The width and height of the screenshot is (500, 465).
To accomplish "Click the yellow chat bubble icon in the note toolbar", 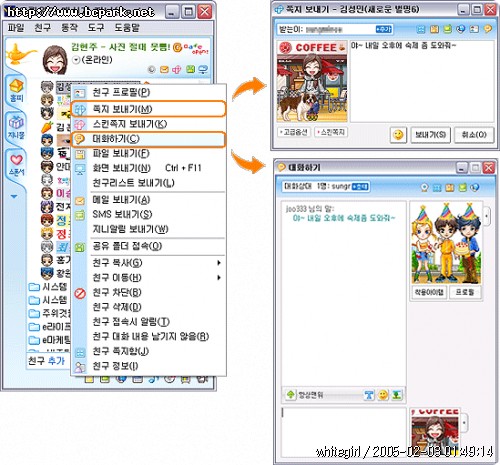I will (x=487, y=29).
